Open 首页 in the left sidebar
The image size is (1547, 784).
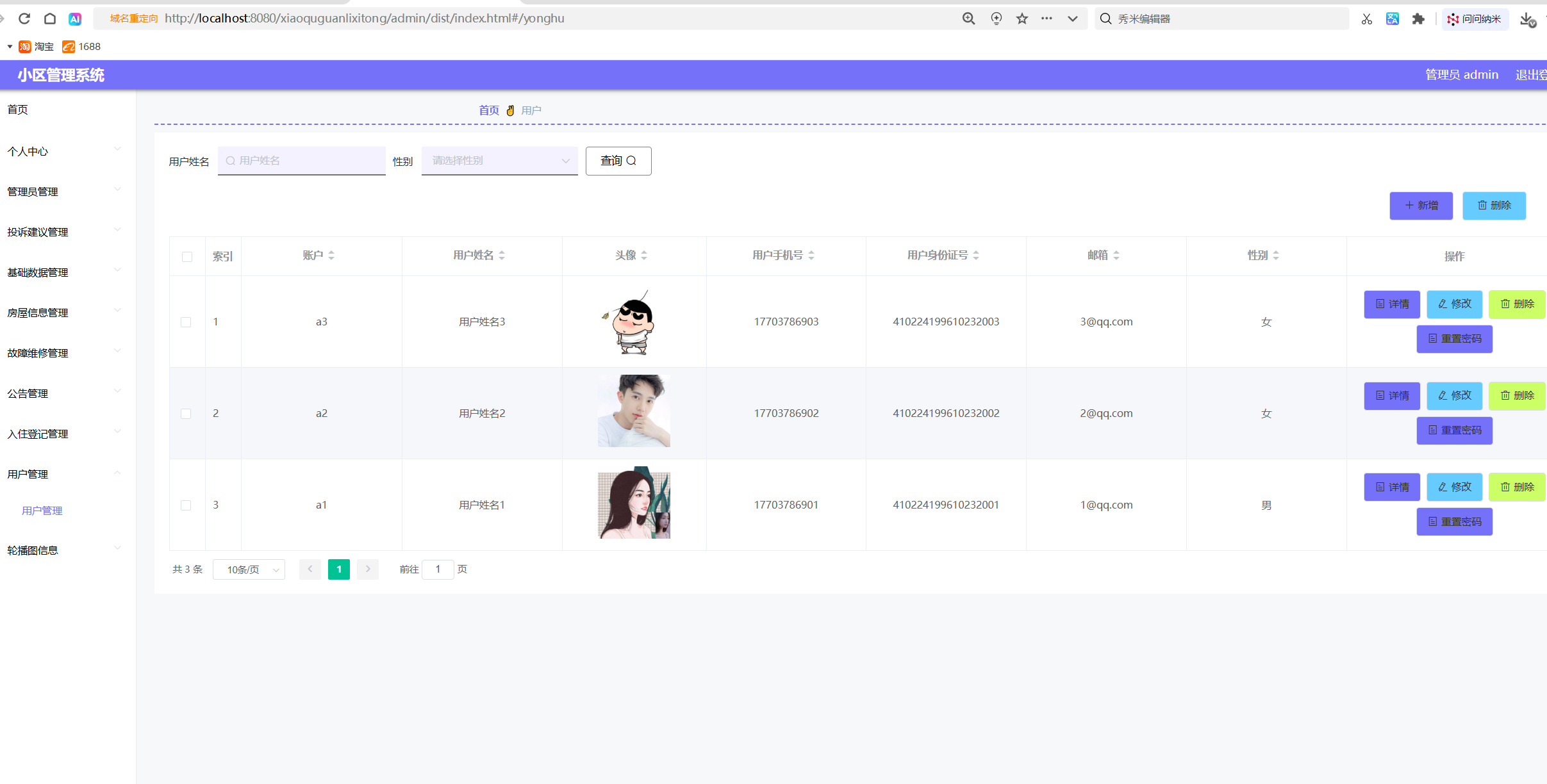click(18, 110)
